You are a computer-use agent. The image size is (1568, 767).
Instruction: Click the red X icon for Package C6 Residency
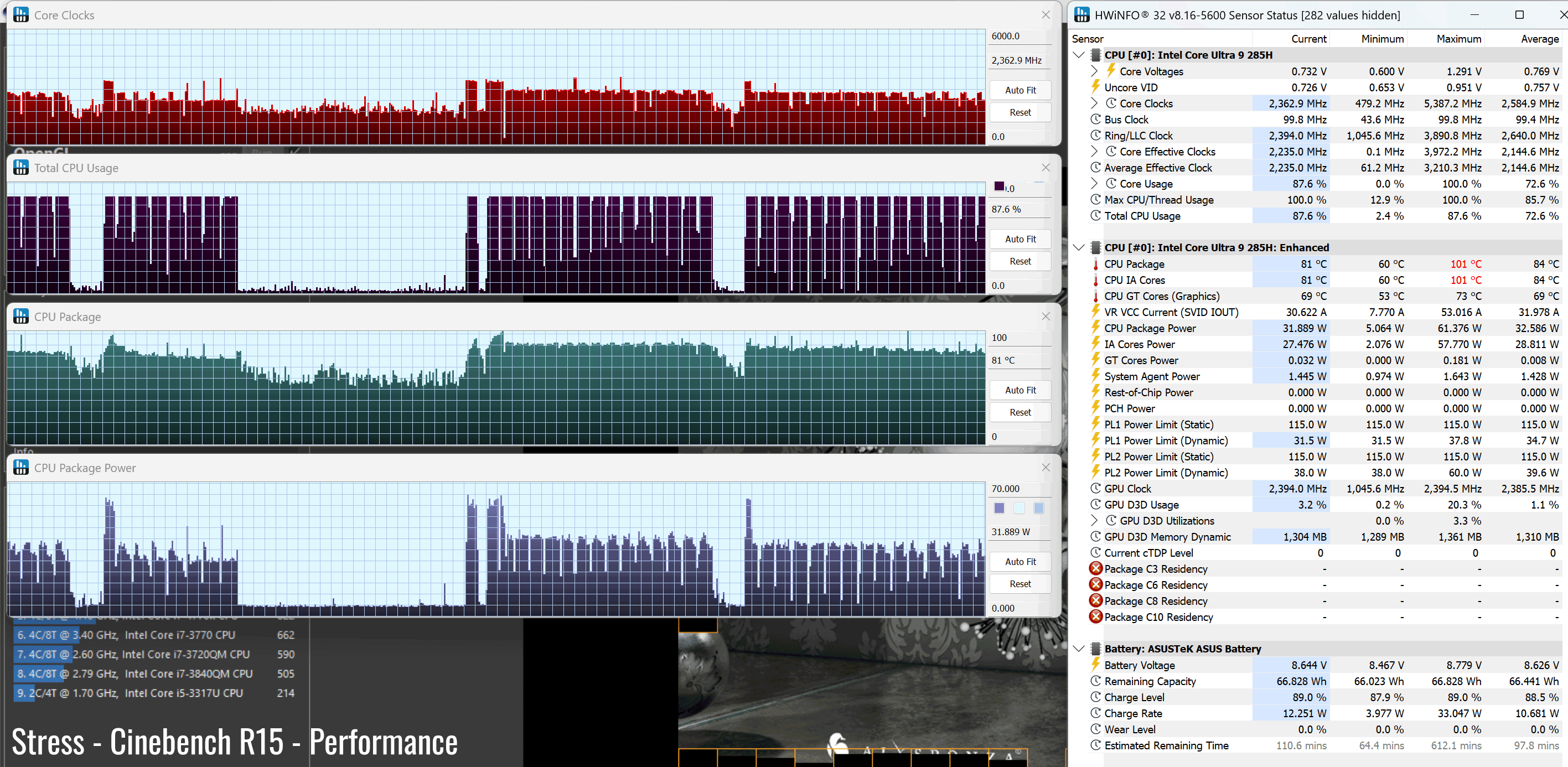1096,584
